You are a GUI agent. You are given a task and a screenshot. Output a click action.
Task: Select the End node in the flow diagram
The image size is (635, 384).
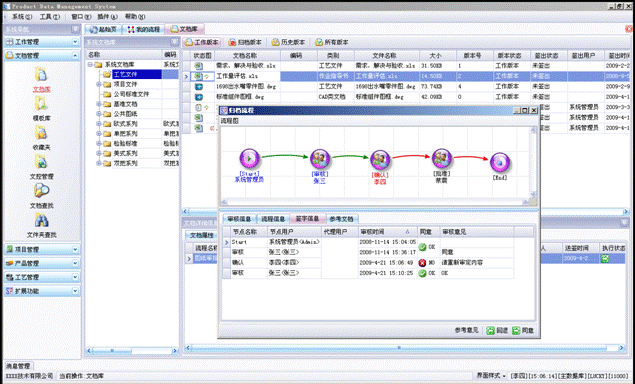click(500, 162)
